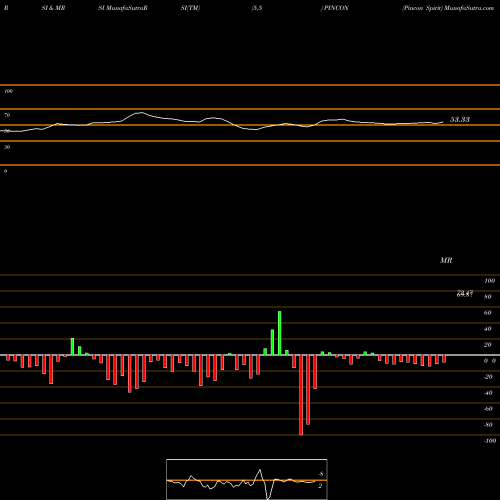Click the MunafaSutra.com header text
Screen dimensions: 500x500
[469, 8]
